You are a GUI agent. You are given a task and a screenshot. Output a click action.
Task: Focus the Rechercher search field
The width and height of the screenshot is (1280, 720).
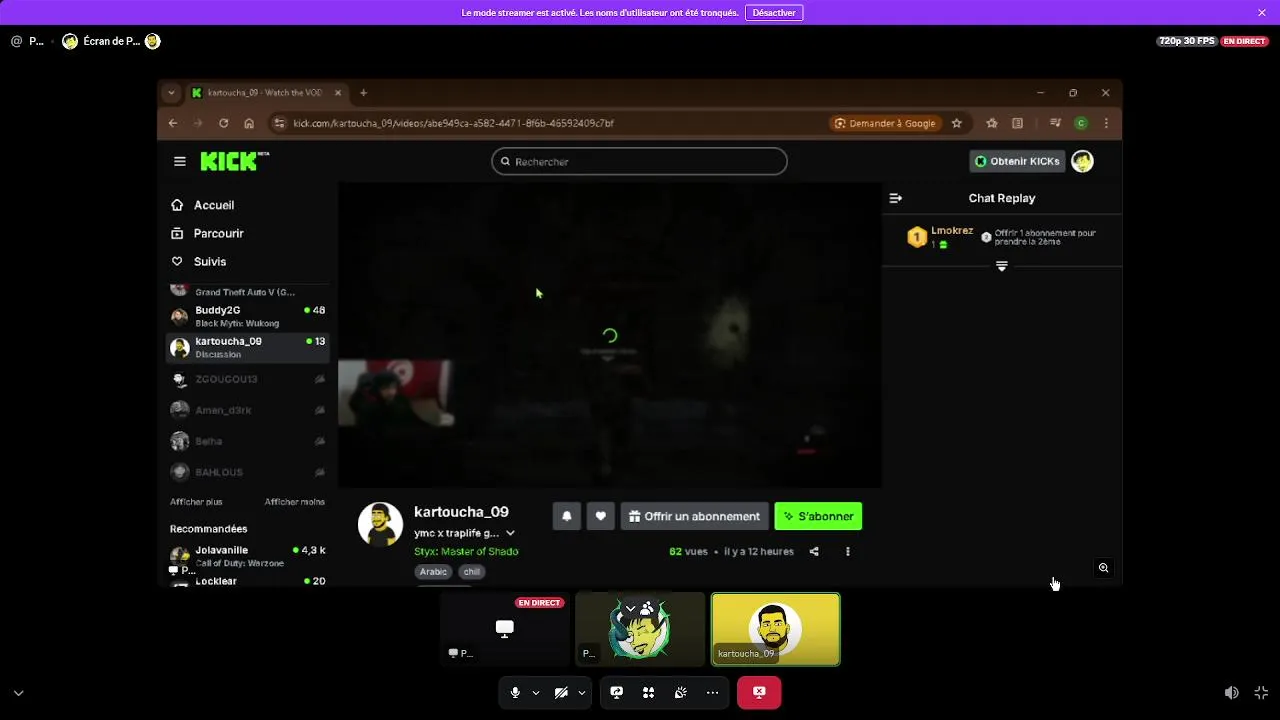[639, 161]
